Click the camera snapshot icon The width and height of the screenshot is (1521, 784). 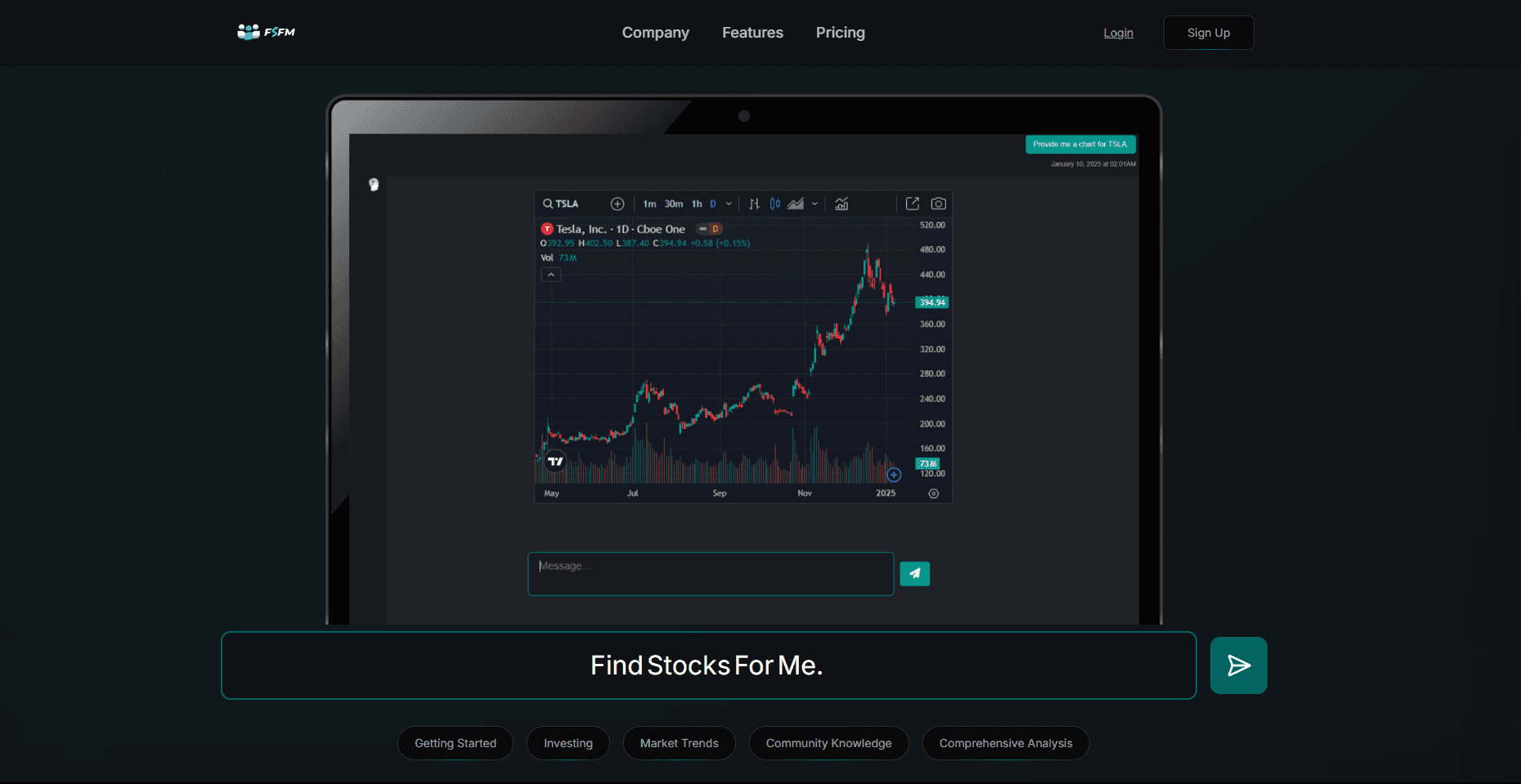click(x=939, y=204)
